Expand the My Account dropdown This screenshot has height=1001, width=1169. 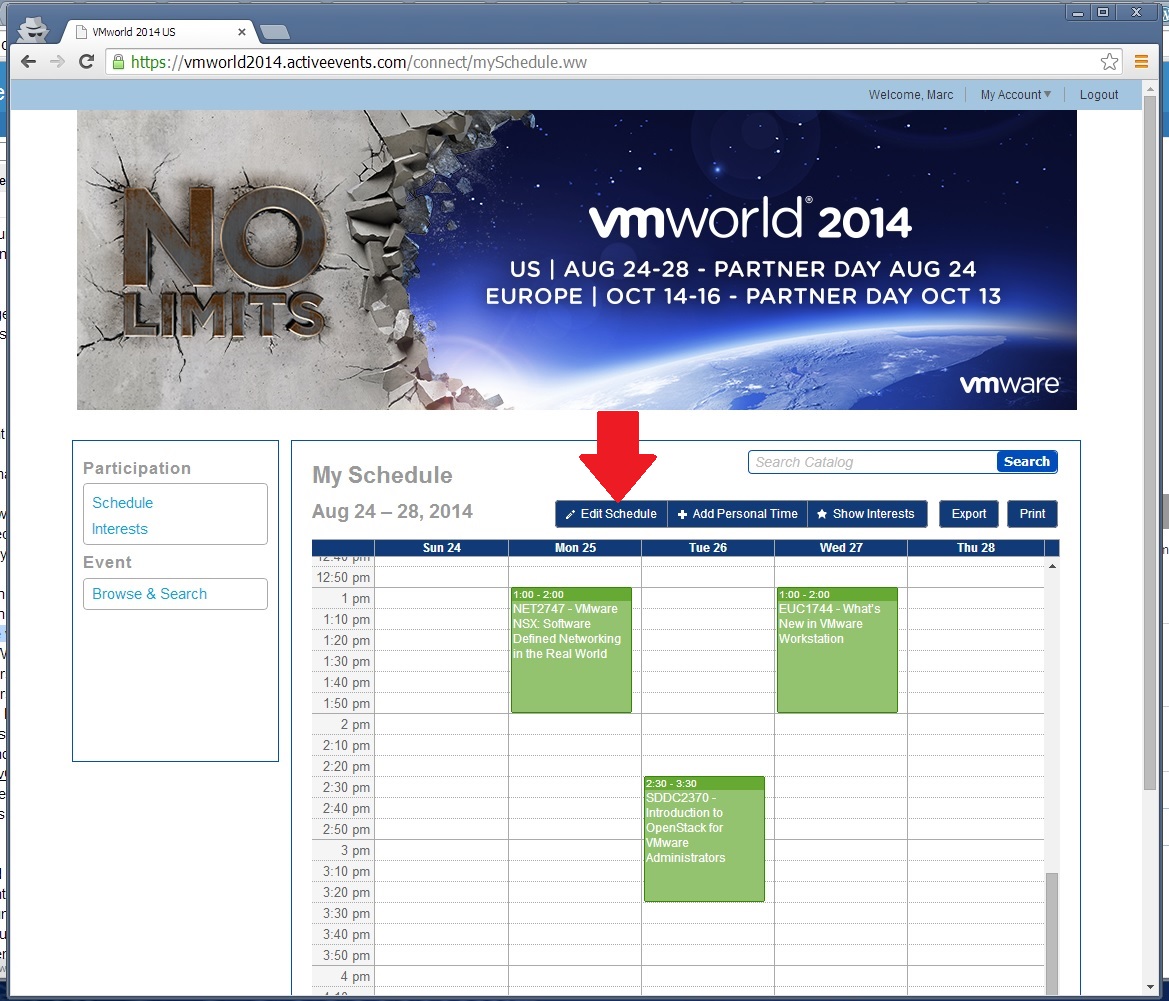1015,95
